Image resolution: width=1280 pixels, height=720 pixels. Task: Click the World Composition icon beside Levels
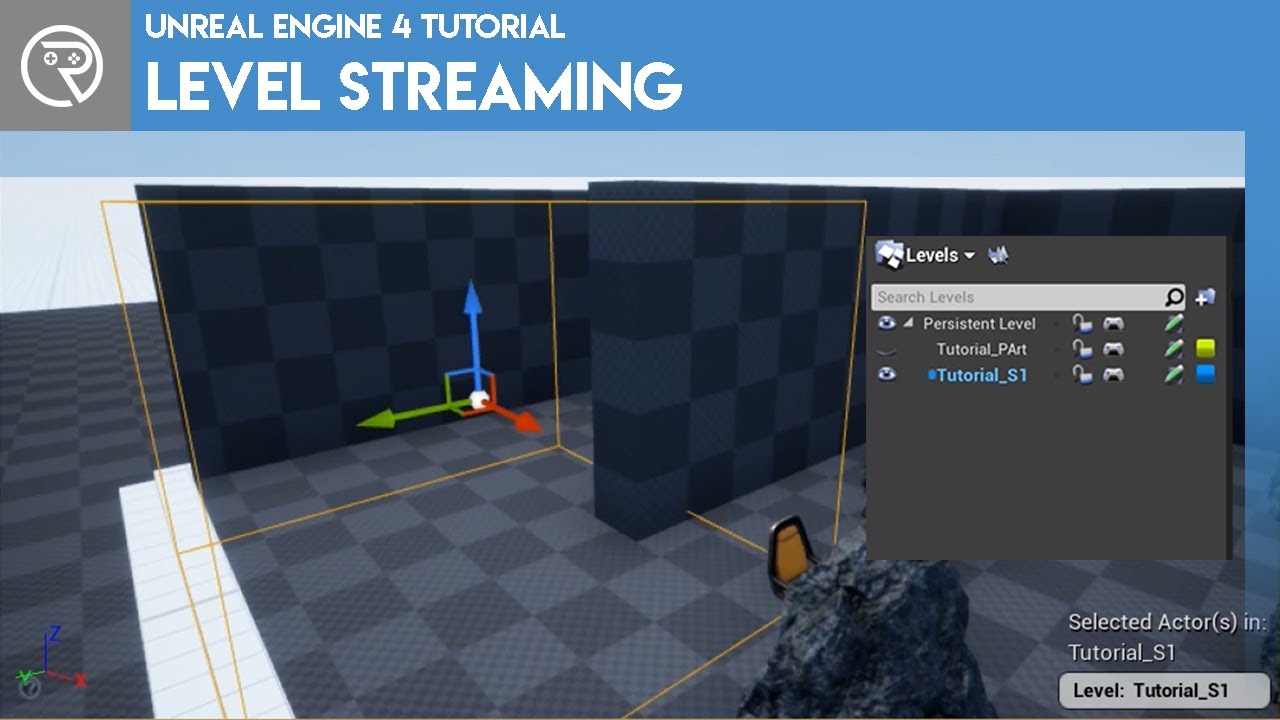pos(998,255)
